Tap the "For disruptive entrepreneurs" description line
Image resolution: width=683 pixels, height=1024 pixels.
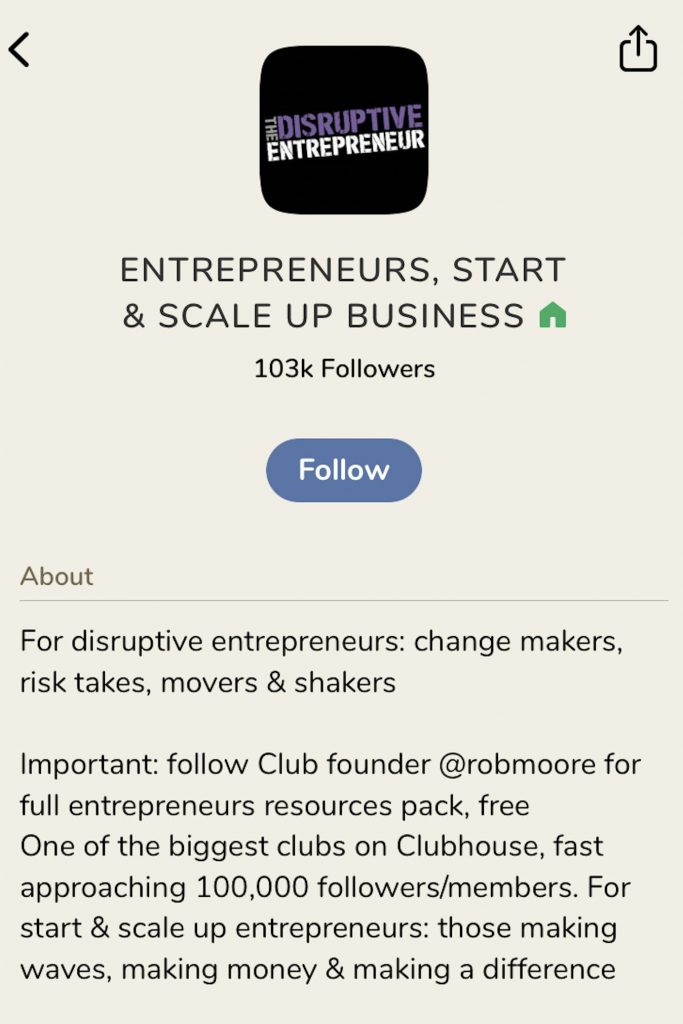(x=320, y=641)
